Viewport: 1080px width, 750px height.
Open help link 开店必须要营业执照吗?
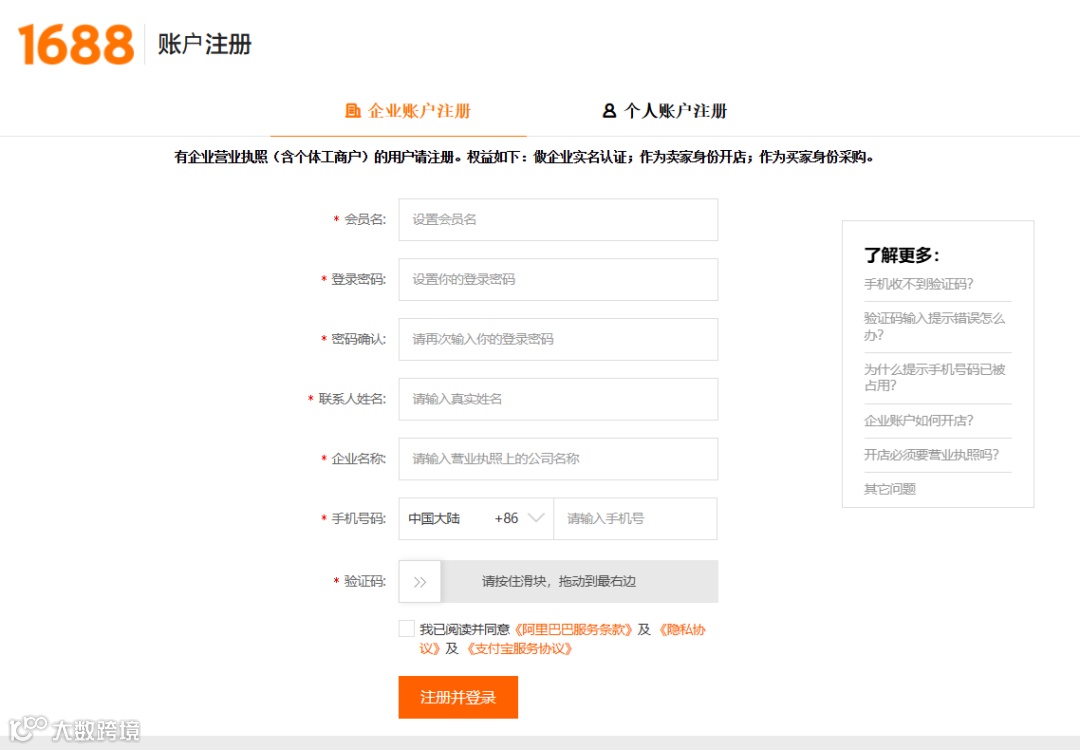click(931, 455)
